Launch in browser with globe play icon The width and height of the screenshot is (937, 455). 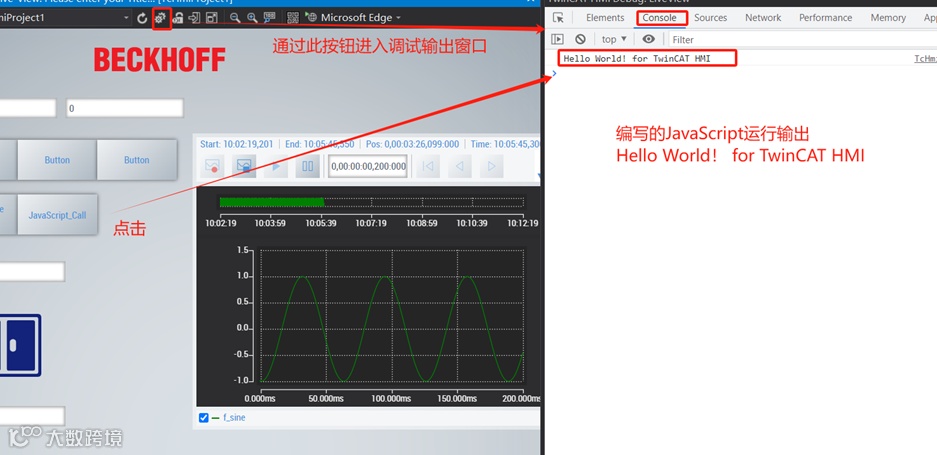coord(311,17)
